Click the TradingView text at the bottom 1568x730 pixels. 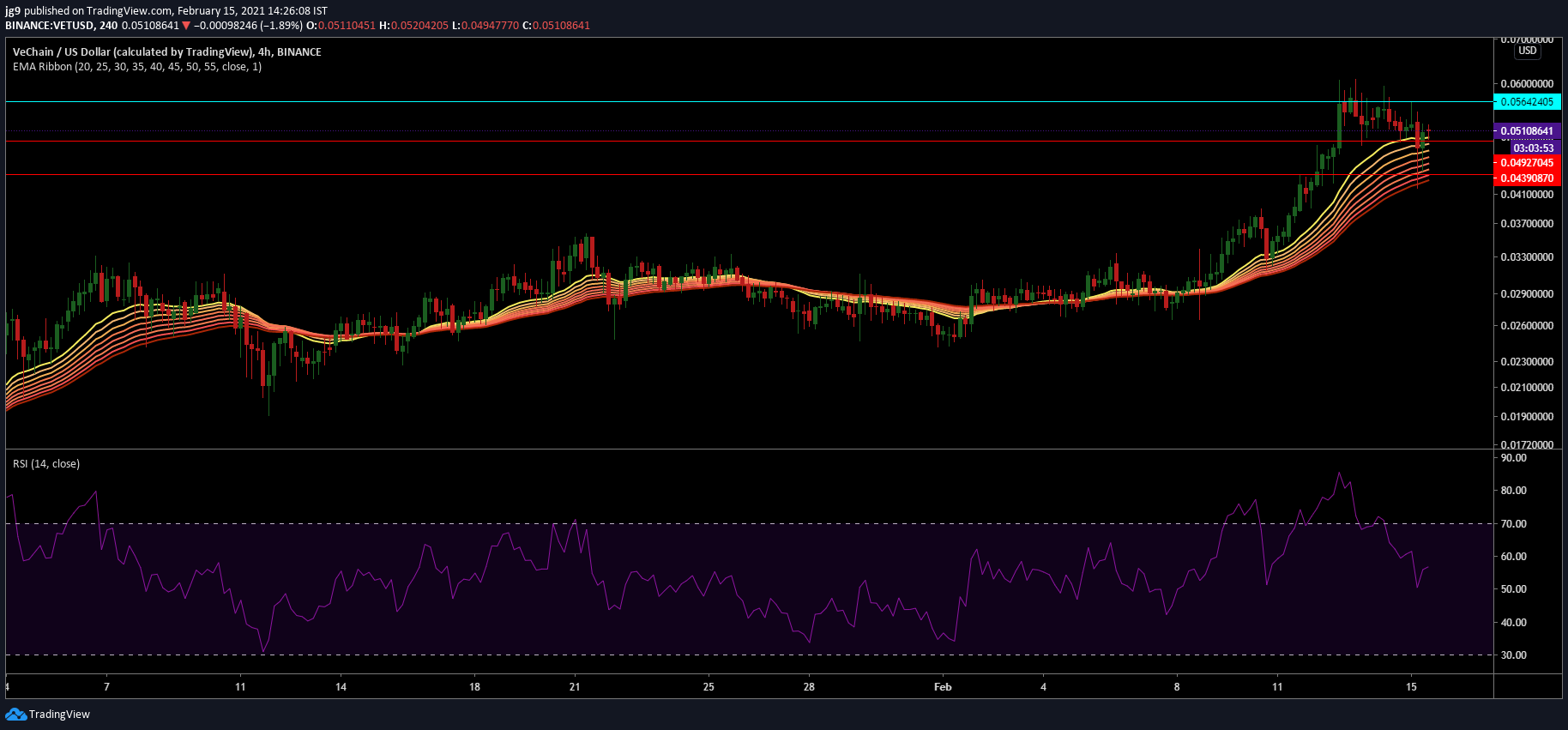(x=59, y=715)
